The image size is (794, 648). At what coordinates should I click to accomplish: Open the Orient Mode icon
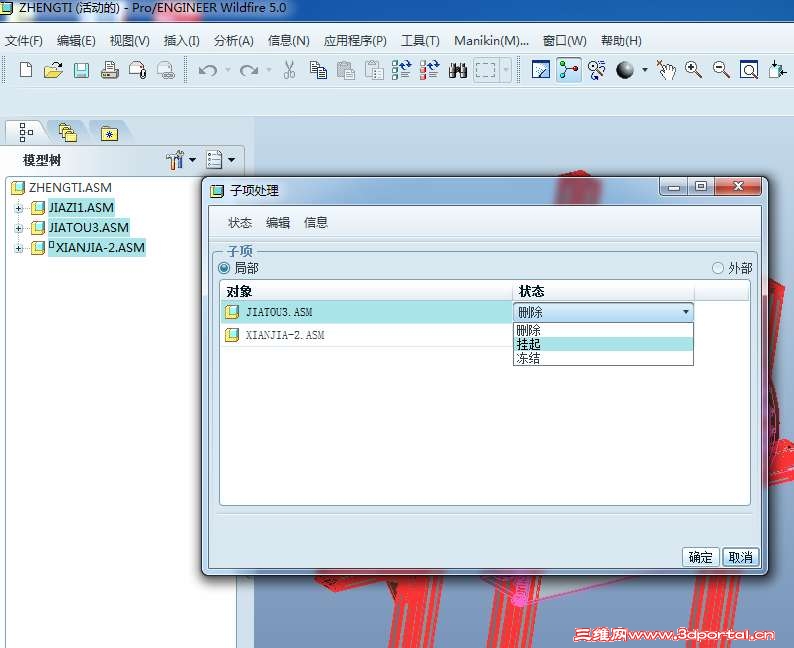tap(597, 70)
